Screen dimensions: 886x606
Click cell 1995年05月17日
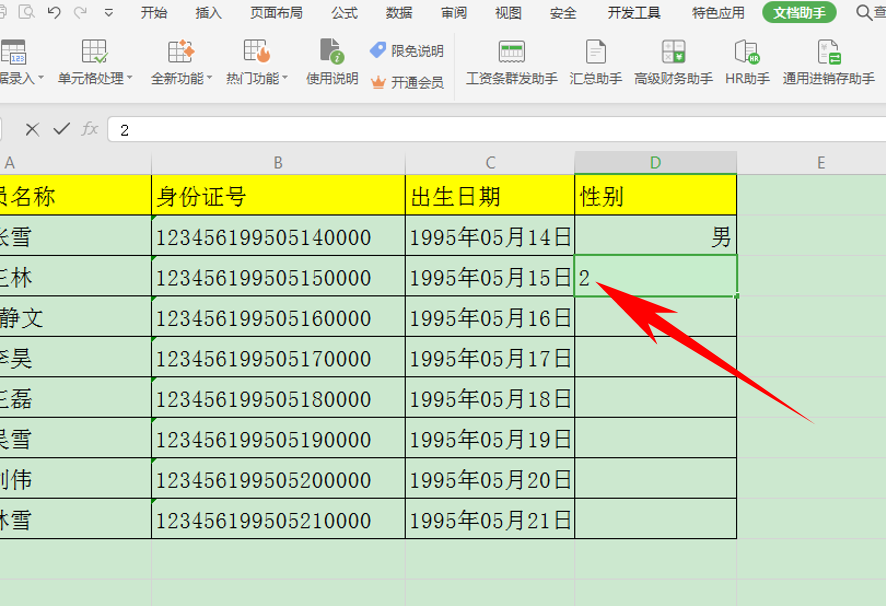[x=490, y=357]
